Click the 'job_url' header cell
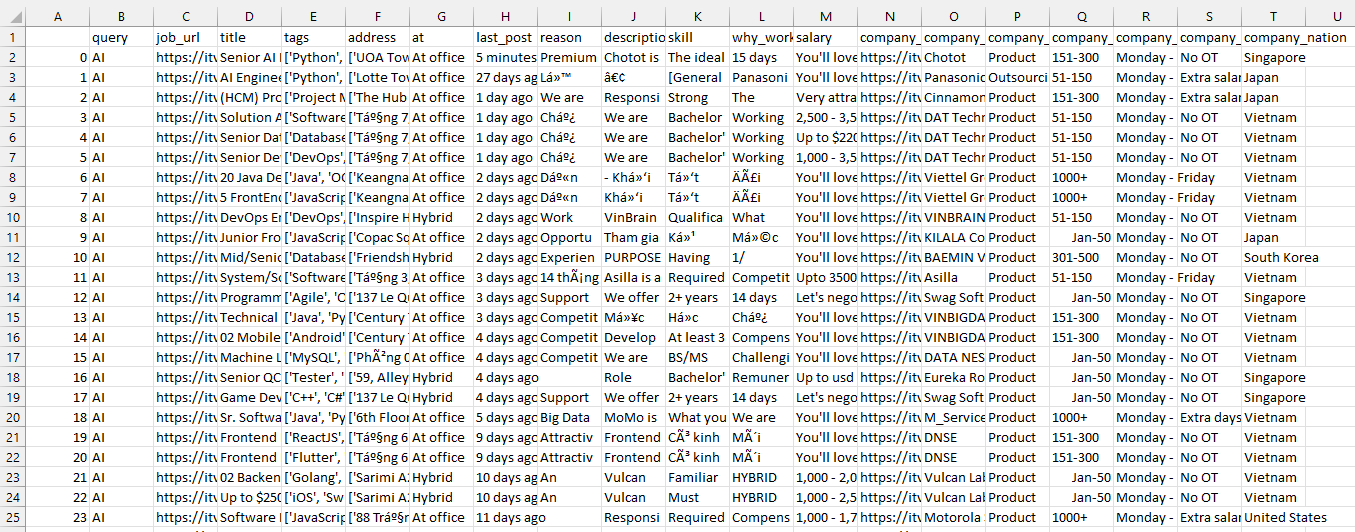Screen dimensions: 1355x532 185,37
